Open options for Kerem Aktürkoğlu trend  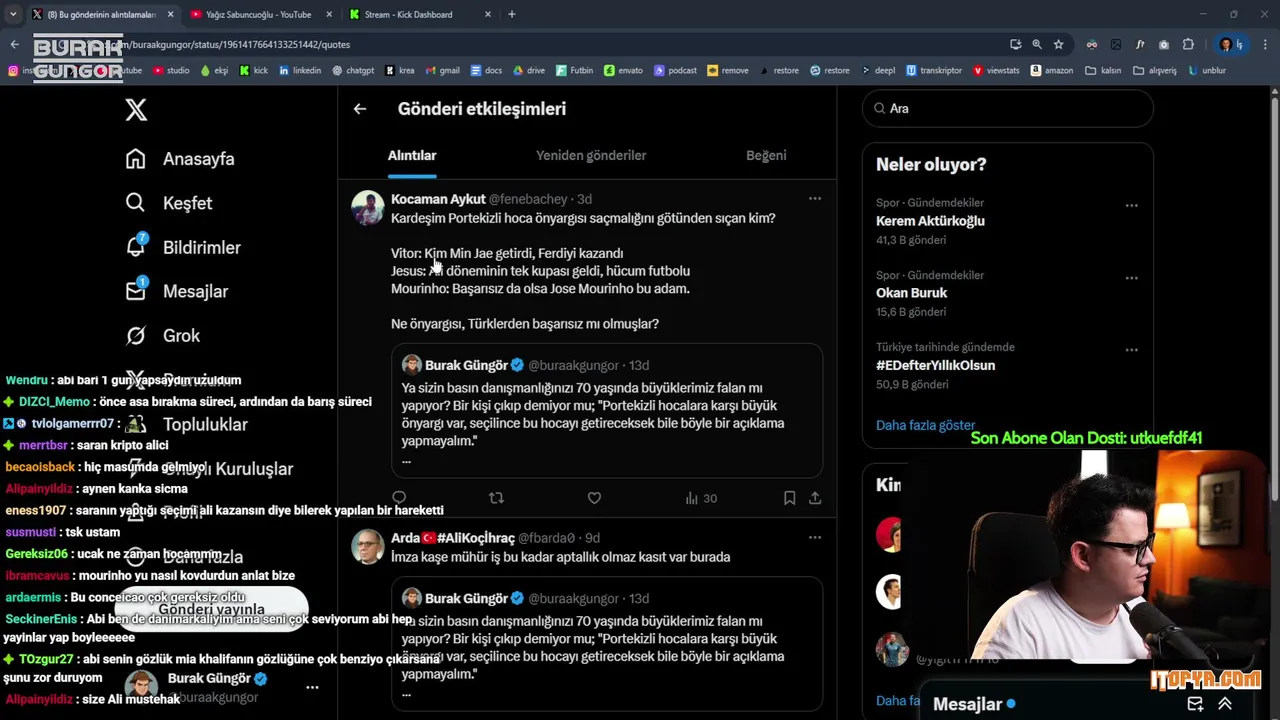(x=1131, y=205)
